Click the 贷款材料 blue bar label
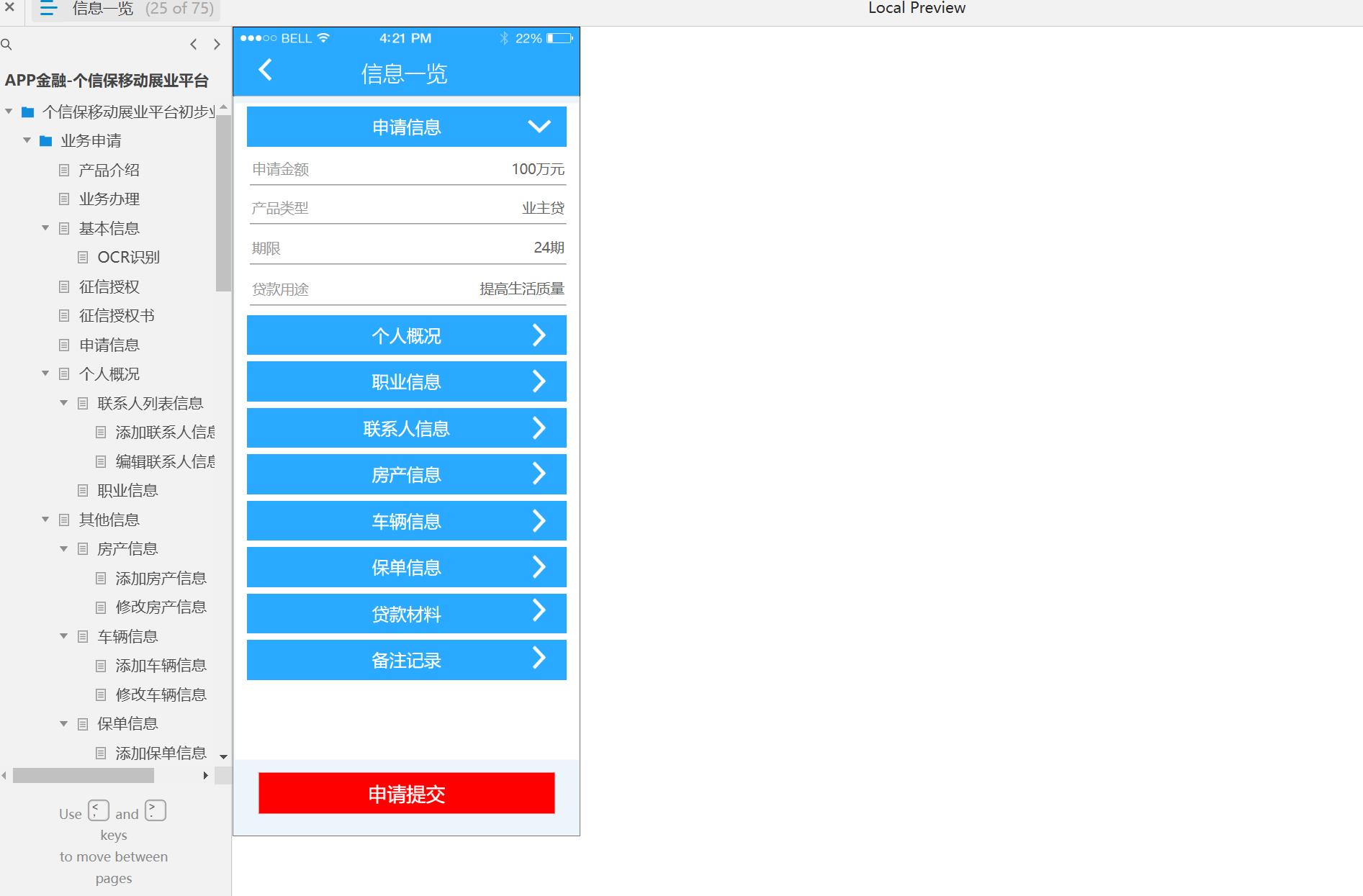This screenshot has width=1363, height=896. [x=407, y=615]
